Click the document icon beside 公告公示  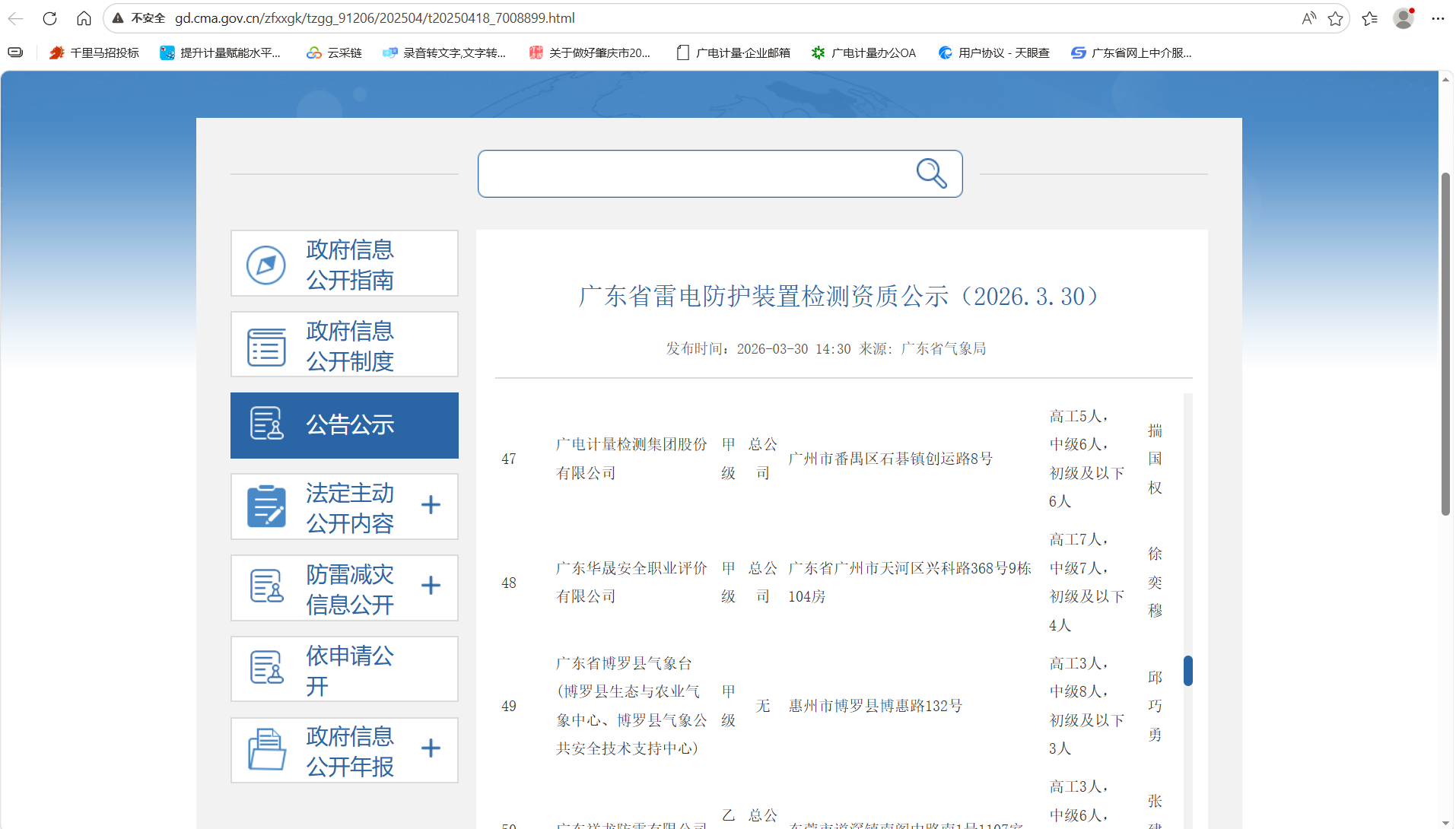[x=266, y=424]
